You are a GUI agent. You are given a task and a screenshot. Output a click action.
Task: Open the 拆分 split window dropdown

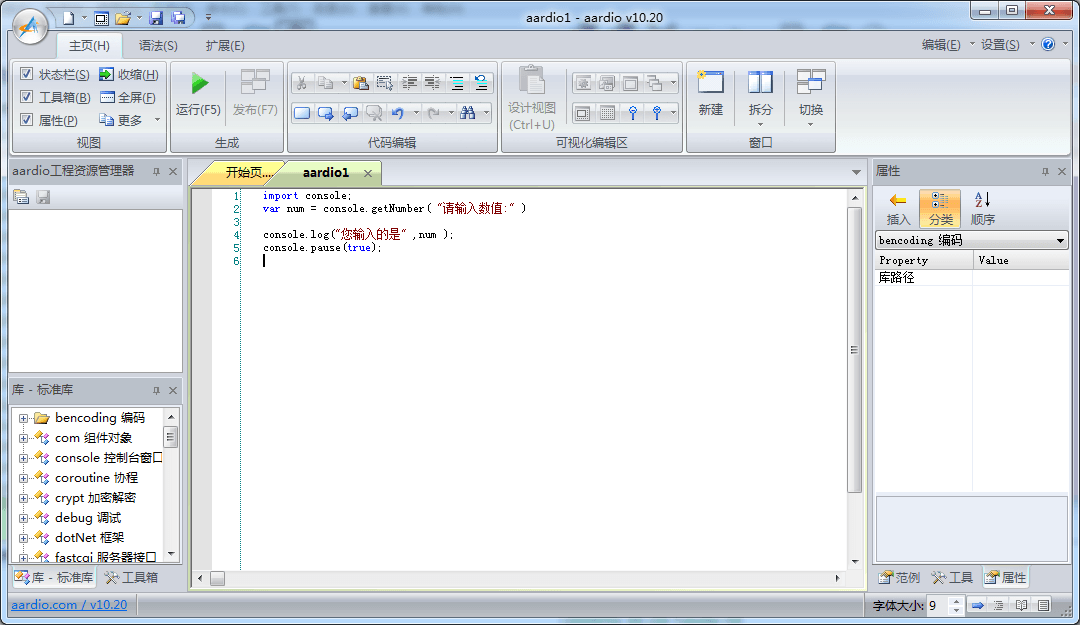point(760,124)
